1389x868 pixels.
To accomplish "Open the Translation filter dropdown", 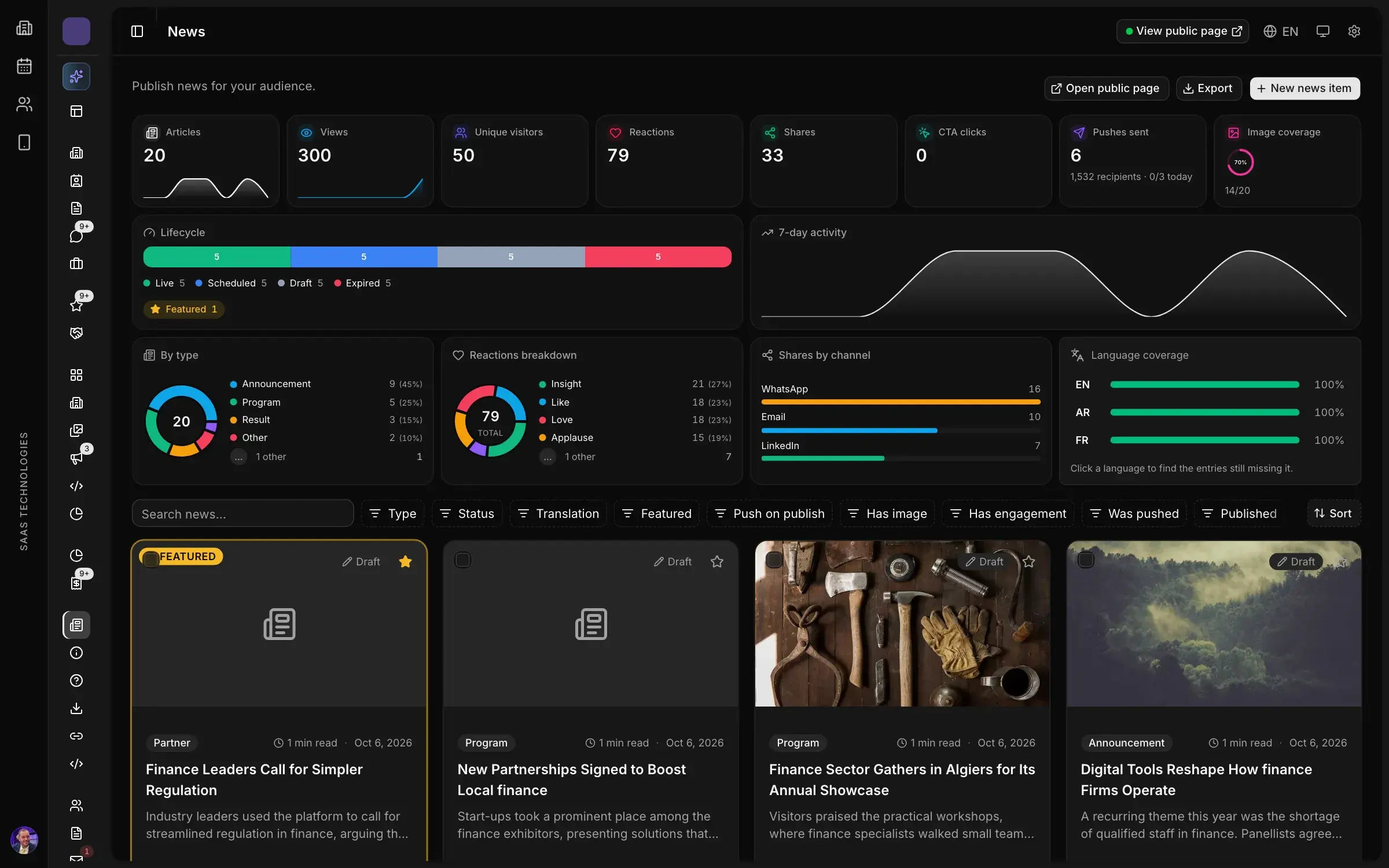I will pyautogui.click(x=558, y=513).
